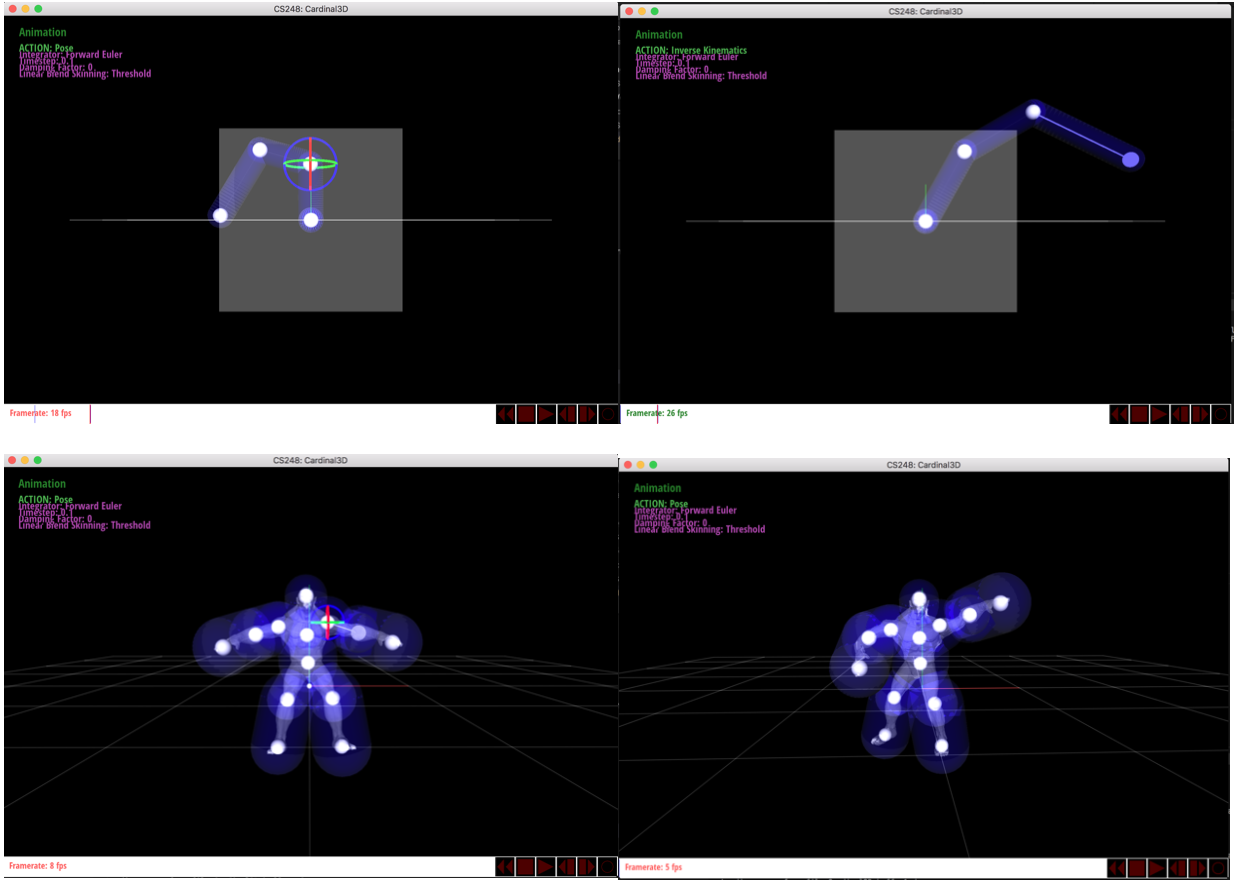Click 'Linear Blend Skinning: Threshold' in the top-left window
Screen dimensions: 1238x884
(x=85, y=74)
